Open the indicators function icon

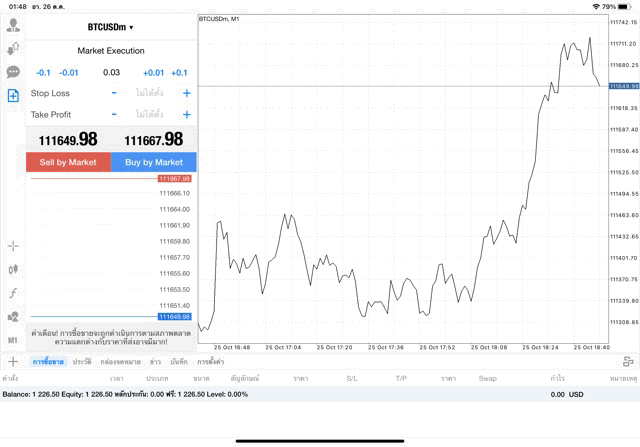click(13, 292)
